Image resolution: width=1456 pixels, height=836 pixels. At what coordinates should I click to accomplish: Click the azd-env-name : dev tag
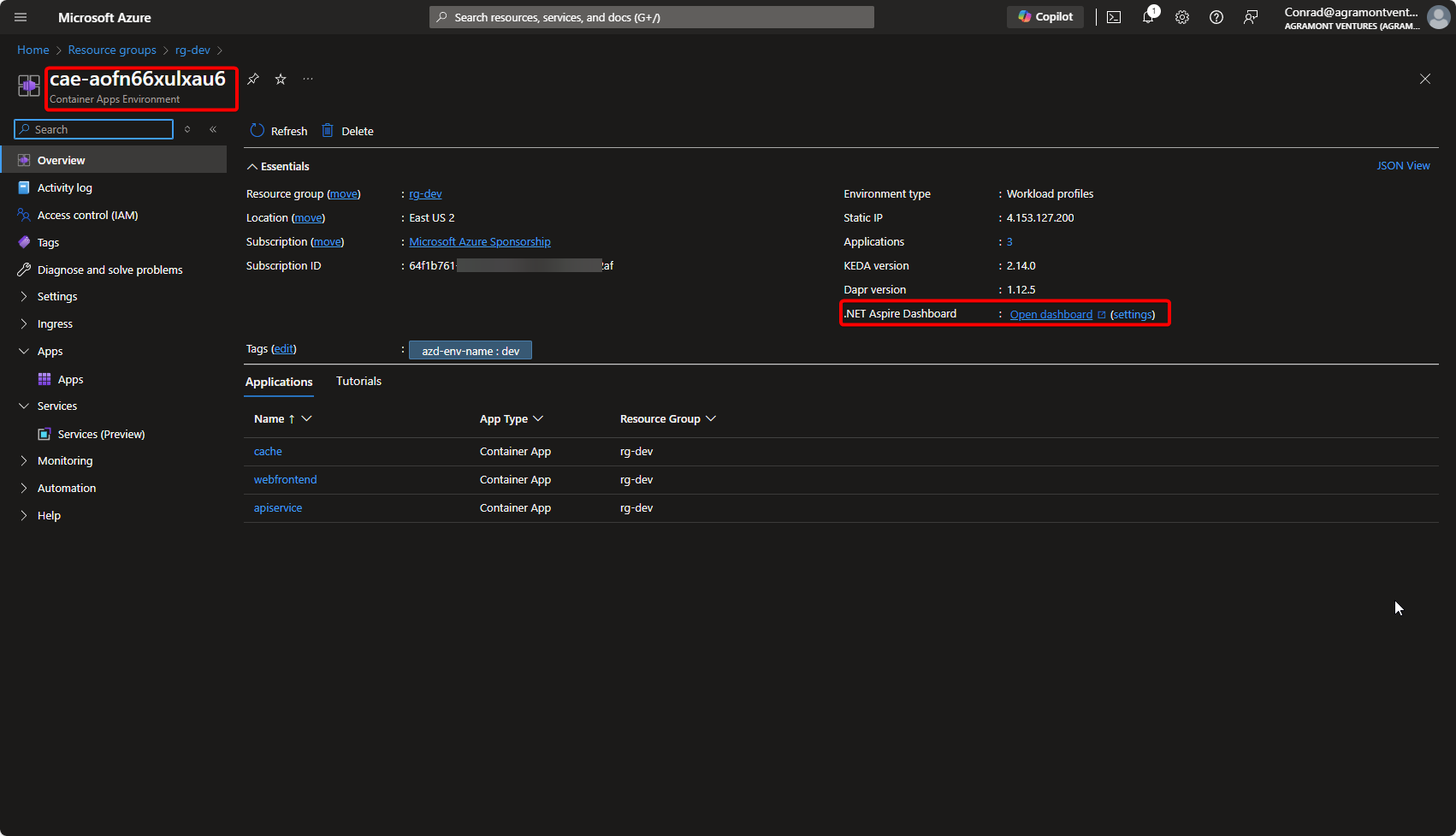(471, 351)
